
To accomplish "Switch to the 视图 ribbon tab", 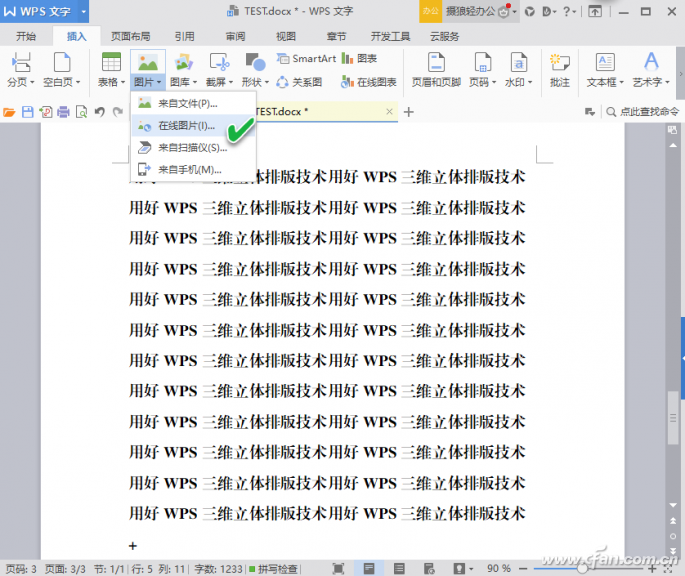I will pyautogui.click(x=286, y=36).
